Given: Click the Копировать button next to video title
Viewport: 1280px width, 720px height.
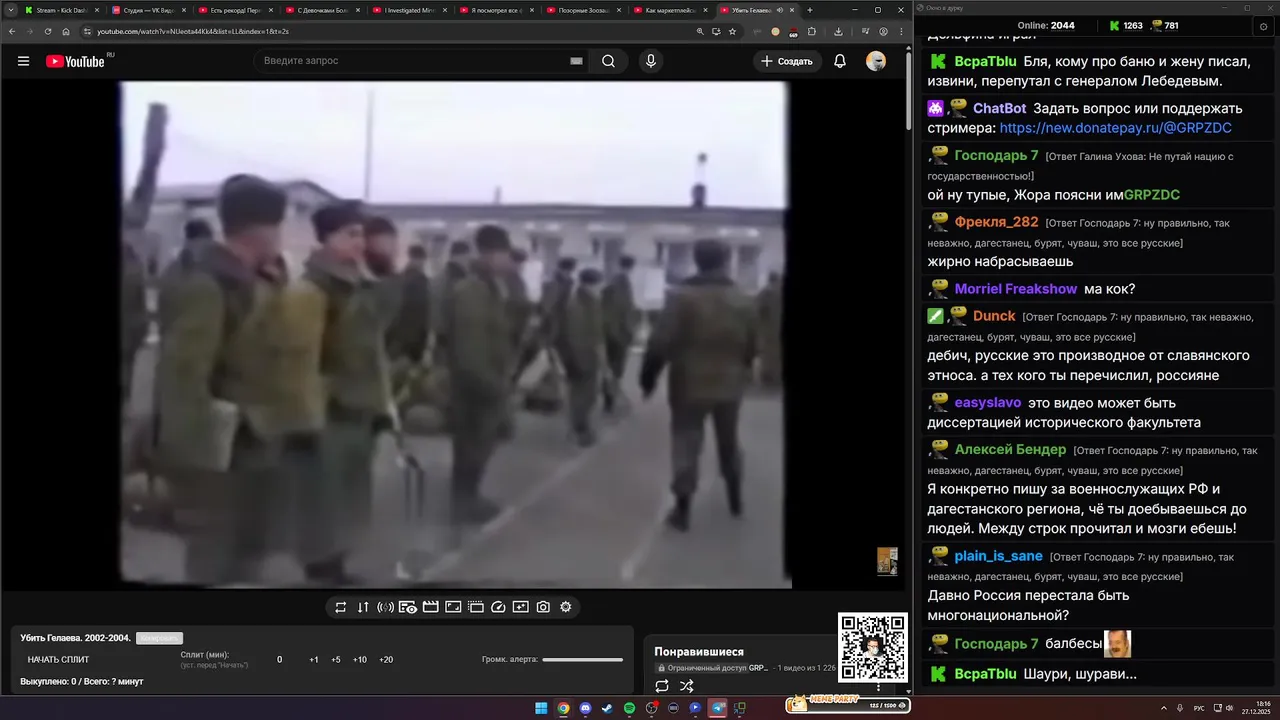Looking at the screenshot, I should [x=159, y=638].
